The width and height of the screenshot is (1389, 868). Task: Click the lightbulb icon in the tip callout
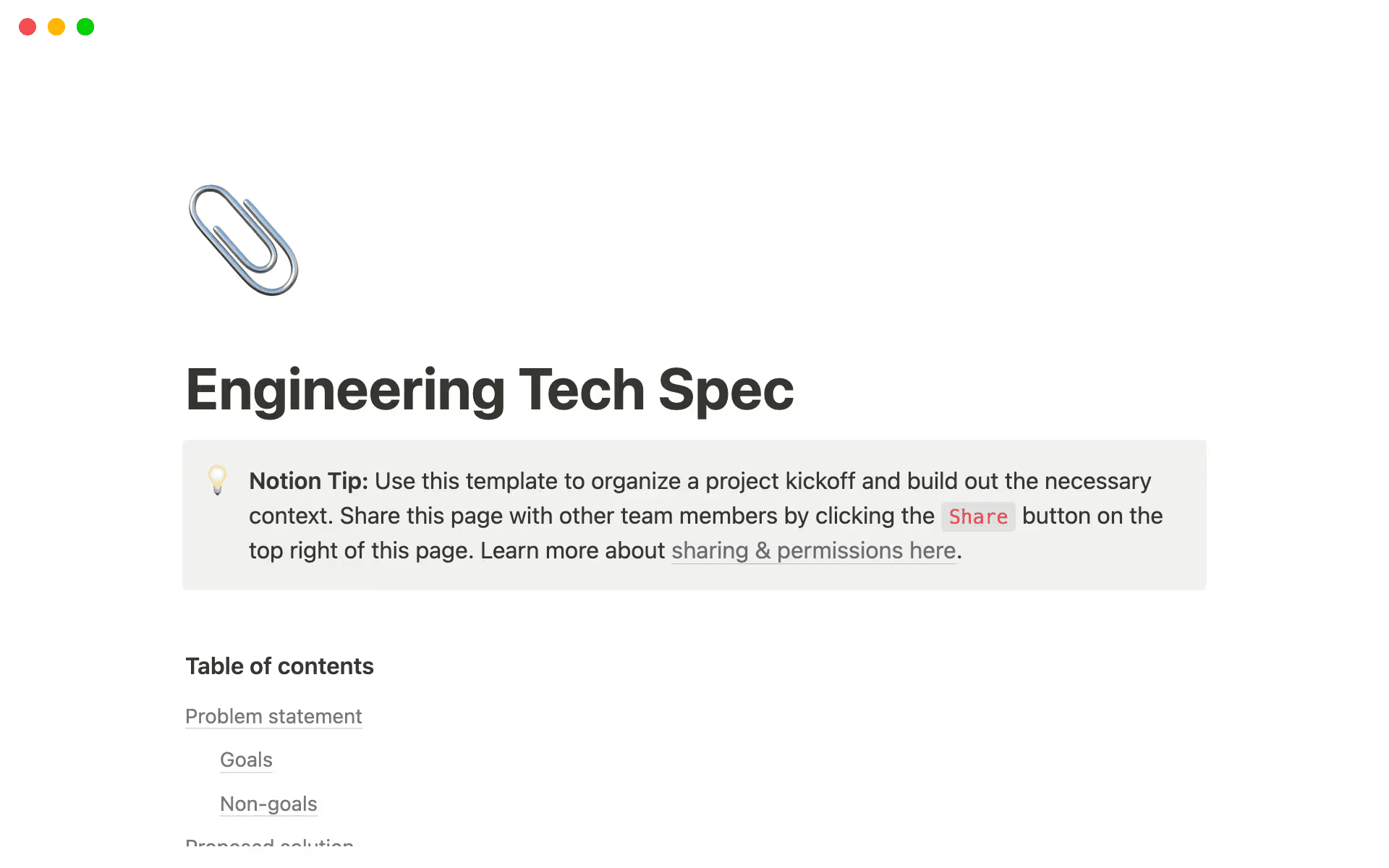click(x=216, y=480)
